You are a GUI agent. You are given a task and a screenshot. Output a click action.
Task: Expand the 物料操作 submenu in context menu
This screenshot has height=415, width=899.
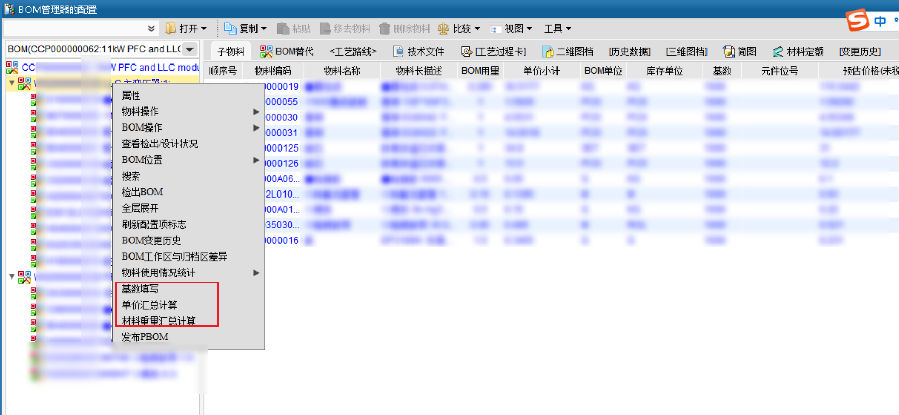[x=187, y=111]
